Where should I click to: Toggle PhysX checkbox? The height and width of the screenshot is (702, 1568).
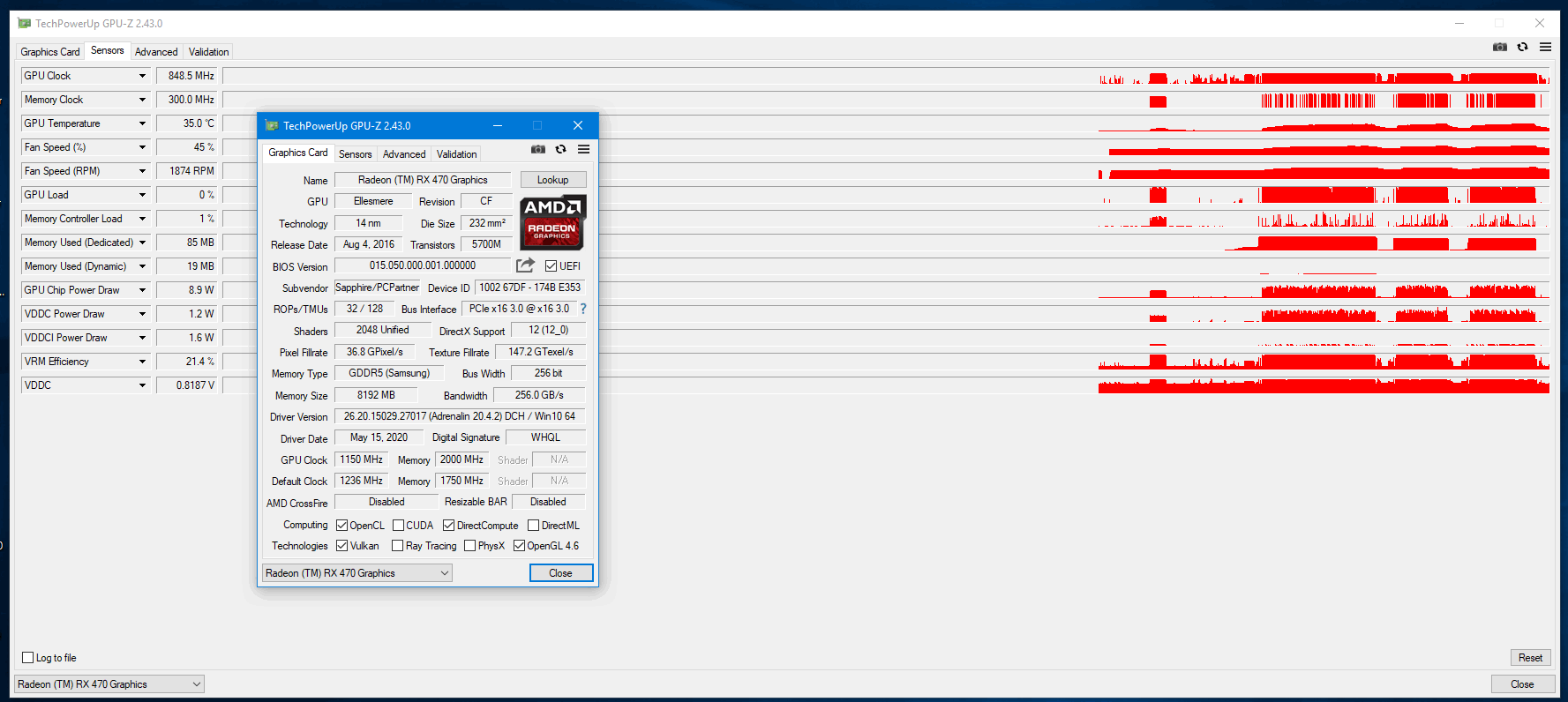[469, 545]
